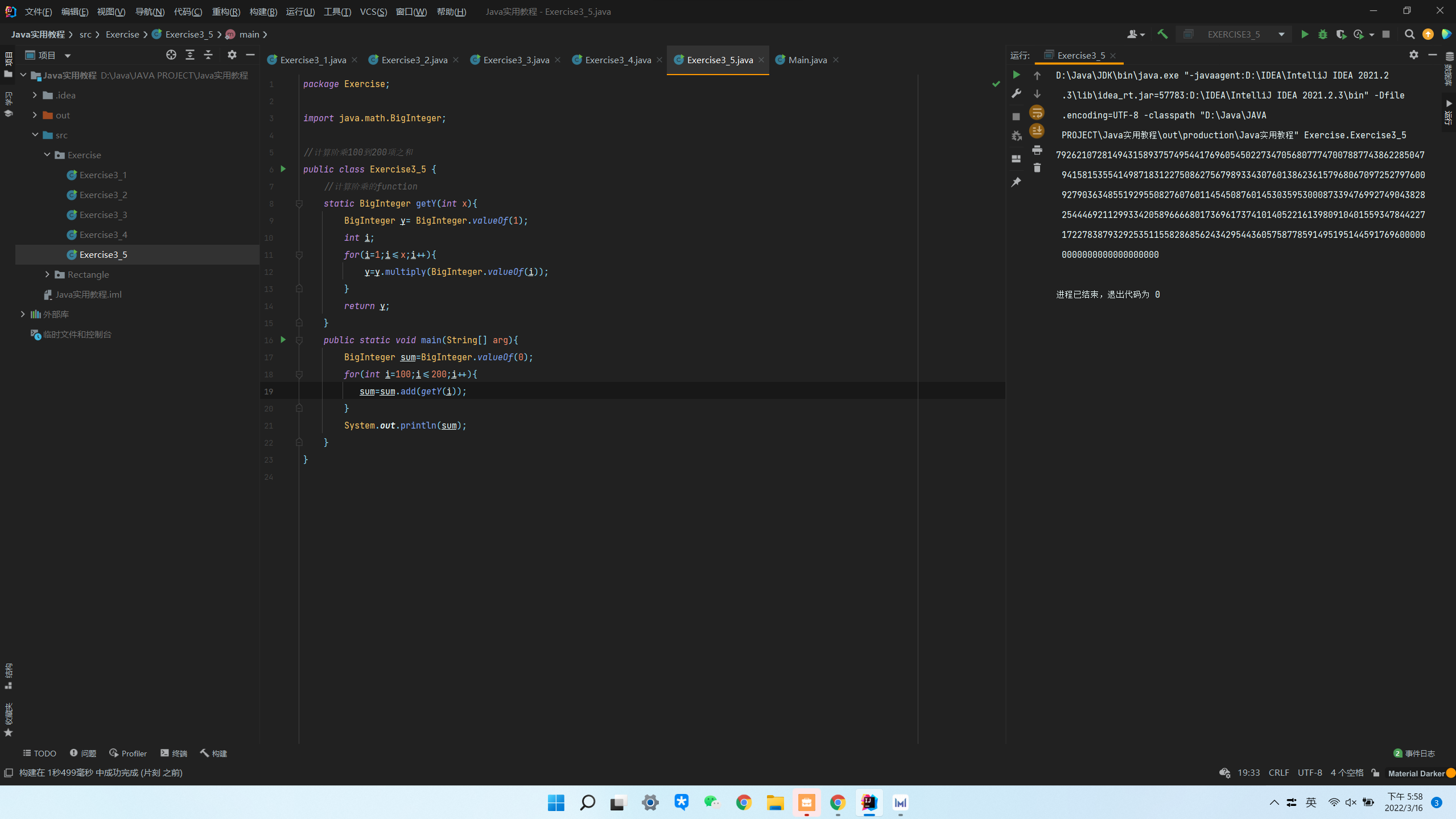Click the Build project hammer icon

click(1162, 34)
